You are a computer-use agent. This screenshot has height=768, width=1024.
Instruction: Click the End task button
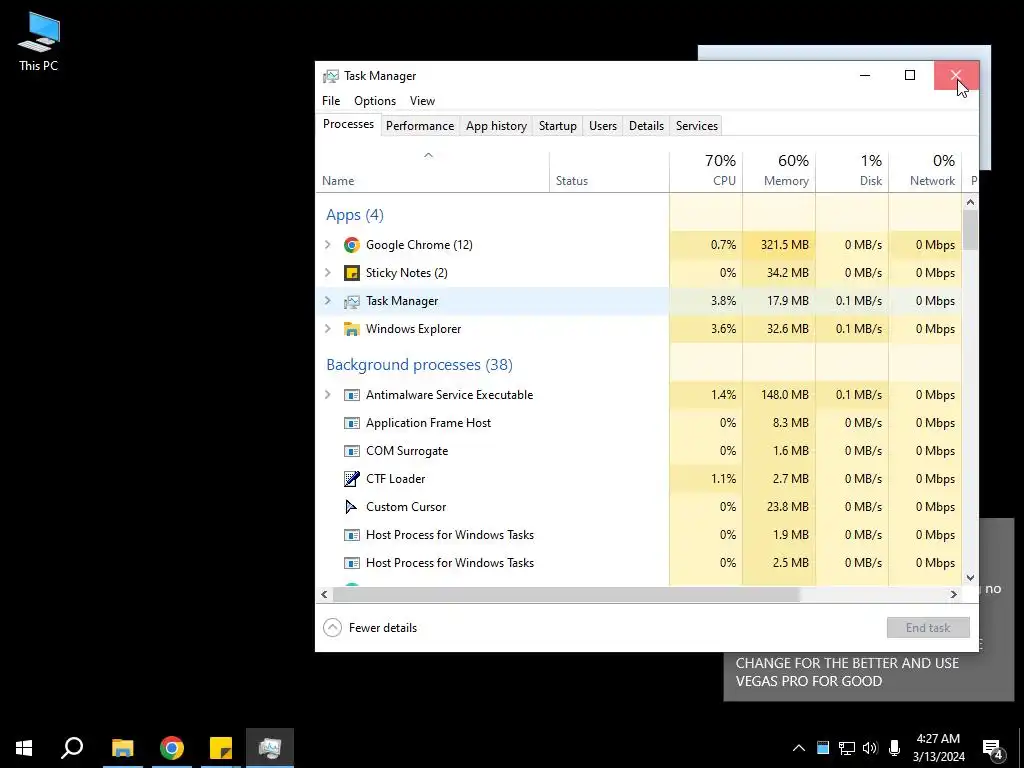(928, 628)
